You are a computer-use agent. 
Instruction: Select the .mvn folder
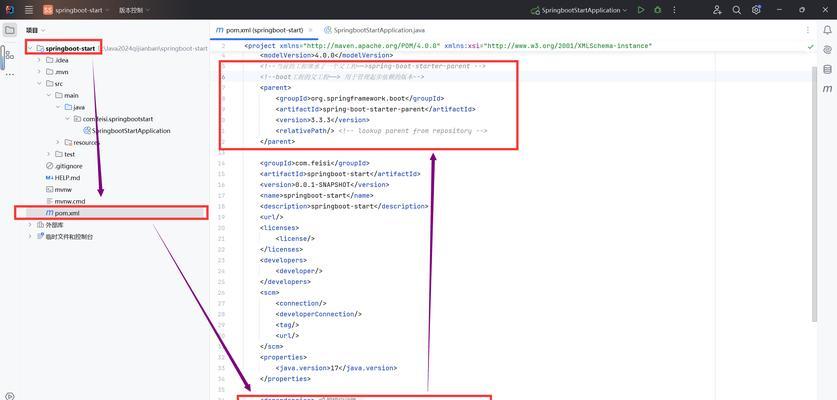click(x=57, y=72)
